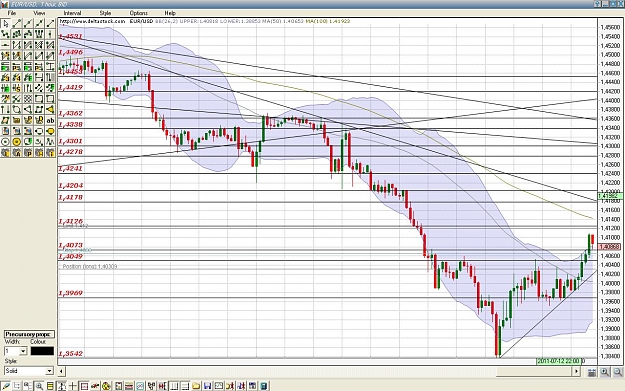
Task: Click teal calculator icon in bottom toolbar
Action: point(264,386)
